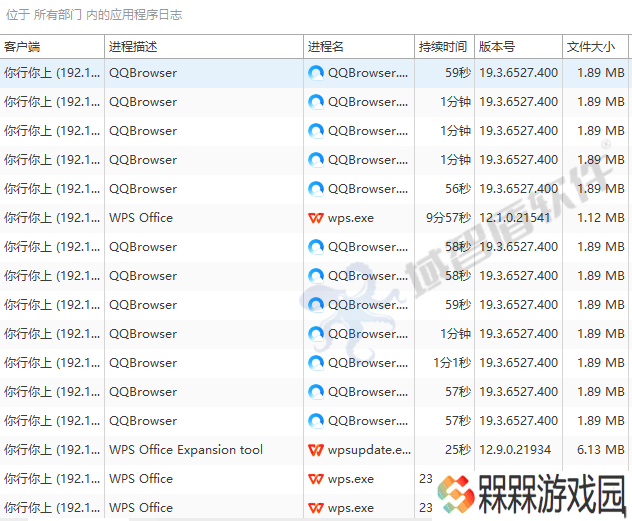The image size is (632, 521).
Task: Click QQBrowser icon in the highlighted top row
Action: [316, 73]
